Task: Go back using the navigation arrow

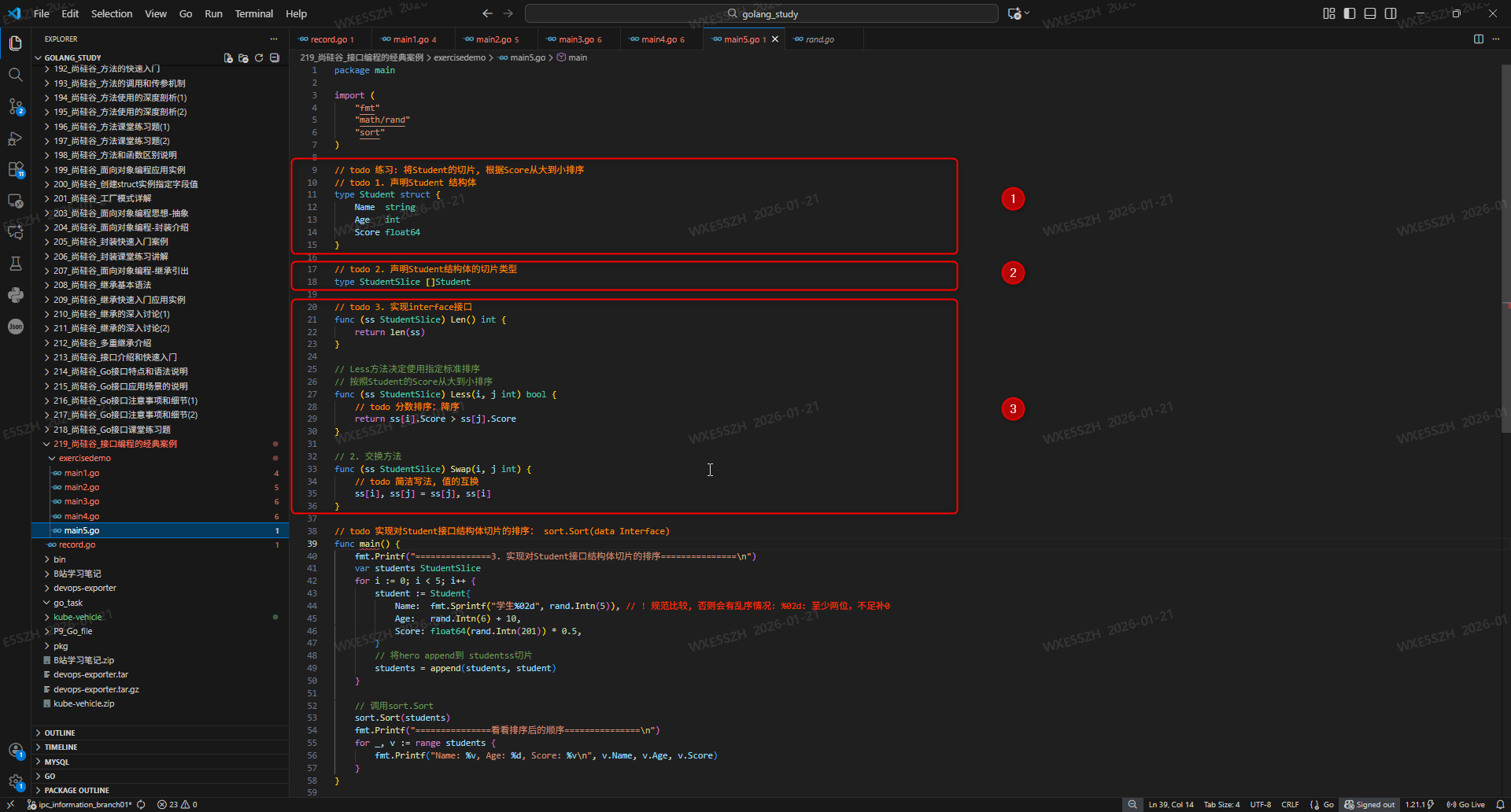Action: point(487,13)
